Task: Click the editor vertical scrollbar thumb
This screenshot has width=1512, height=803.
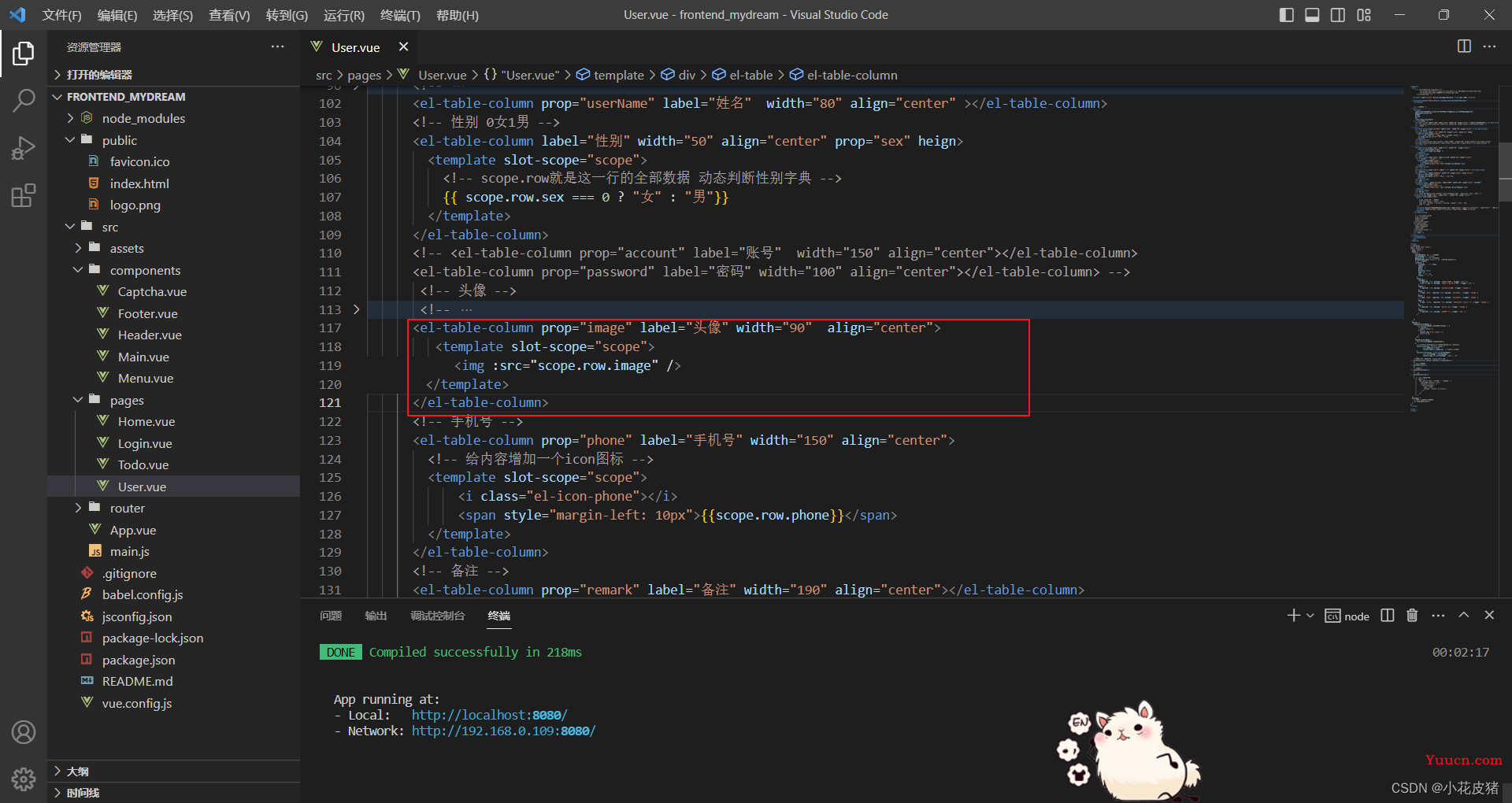Action: 1505,172
